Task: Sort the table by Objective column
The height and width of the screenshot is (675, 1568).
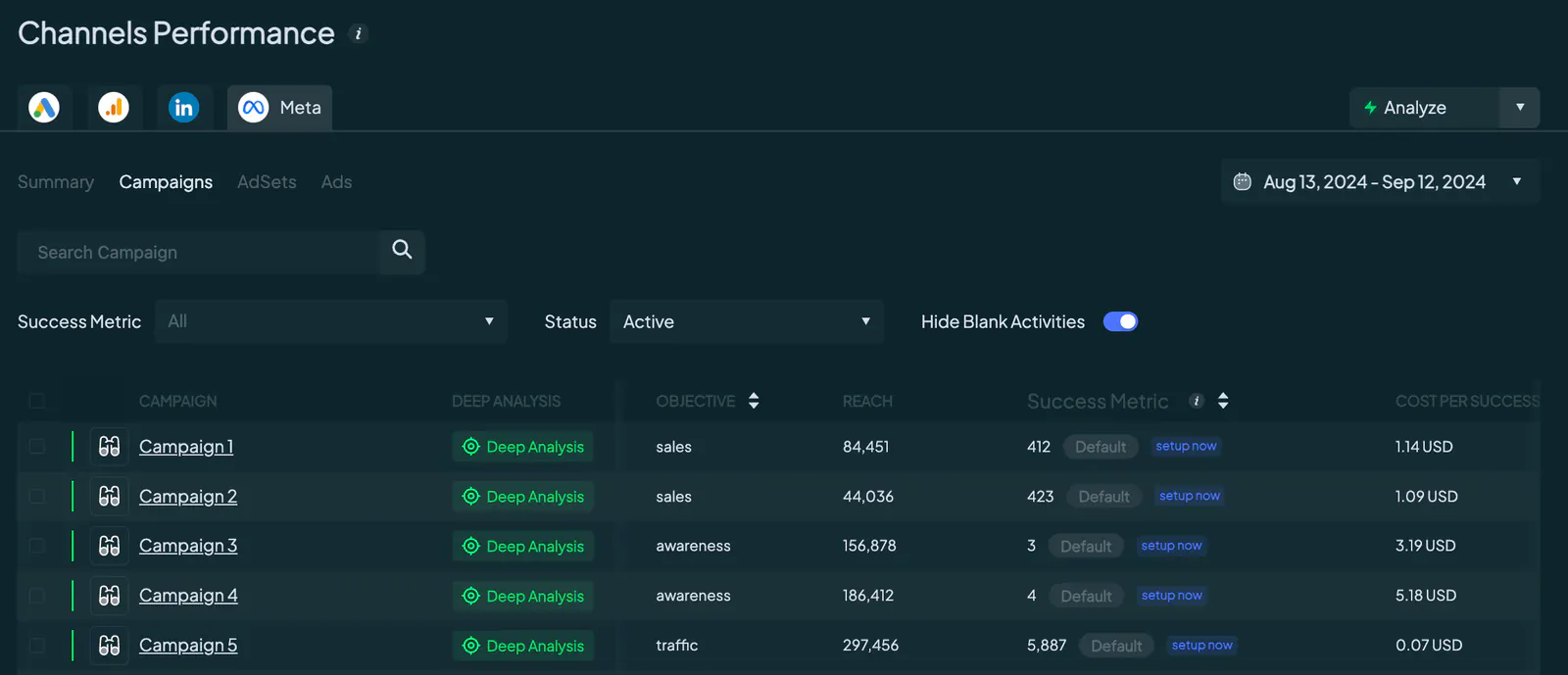Action: [x=754, y=401]
